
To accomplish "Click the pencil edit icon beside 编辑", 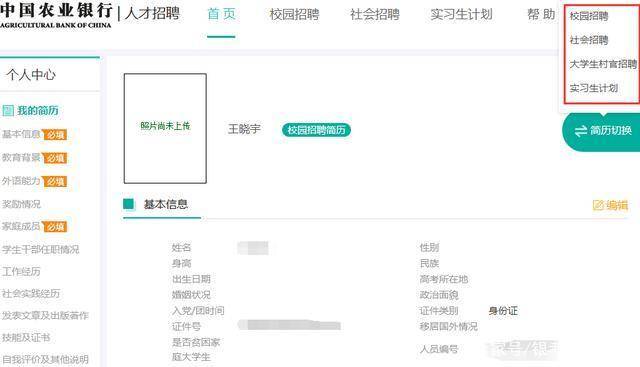I will [598, 205].
